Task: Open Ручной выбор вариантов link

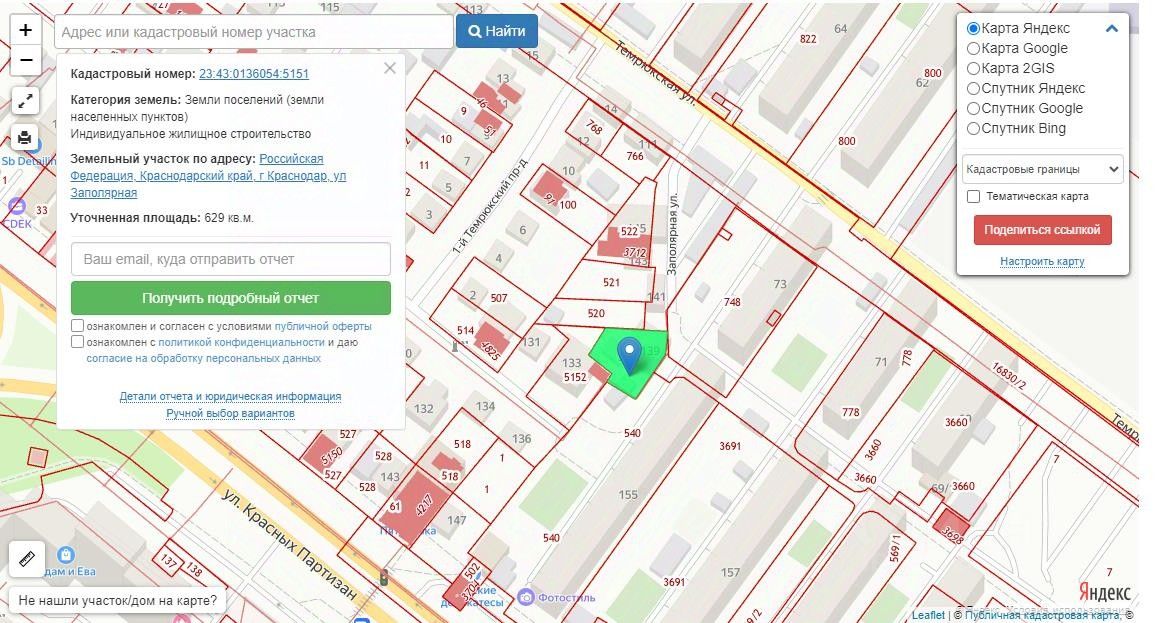Action: pos(230,413)
